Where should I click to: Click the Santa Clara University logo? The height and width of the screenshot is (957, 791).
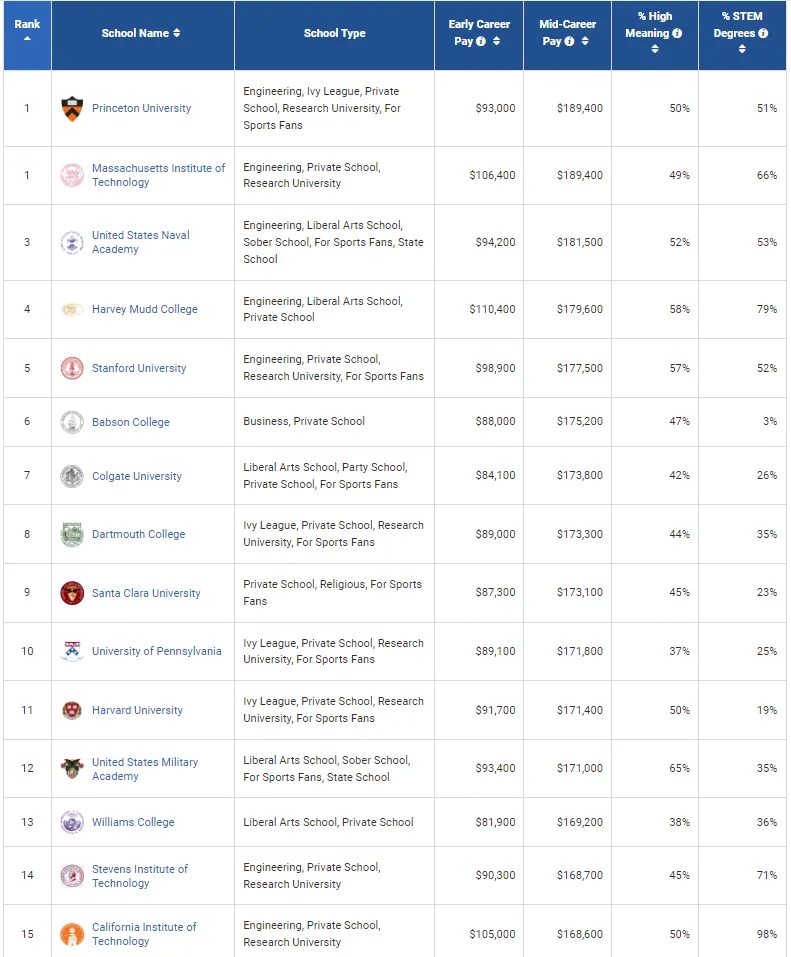pos(71,593)
